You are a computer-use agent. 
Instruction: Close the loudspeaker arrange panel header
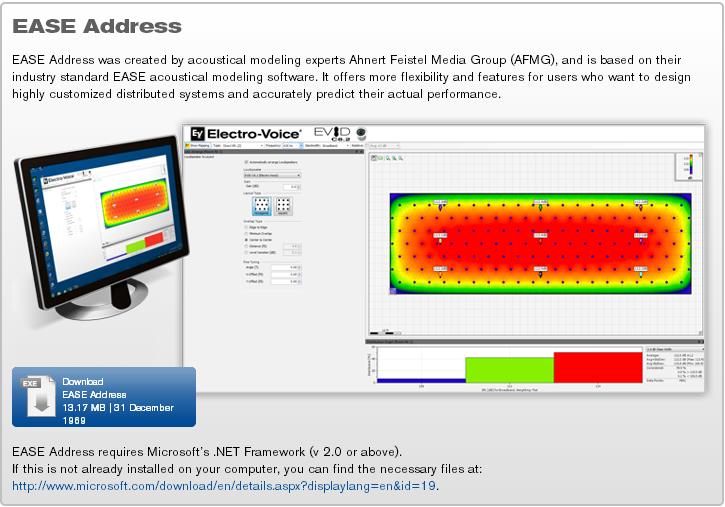click(x=362, y=152)
